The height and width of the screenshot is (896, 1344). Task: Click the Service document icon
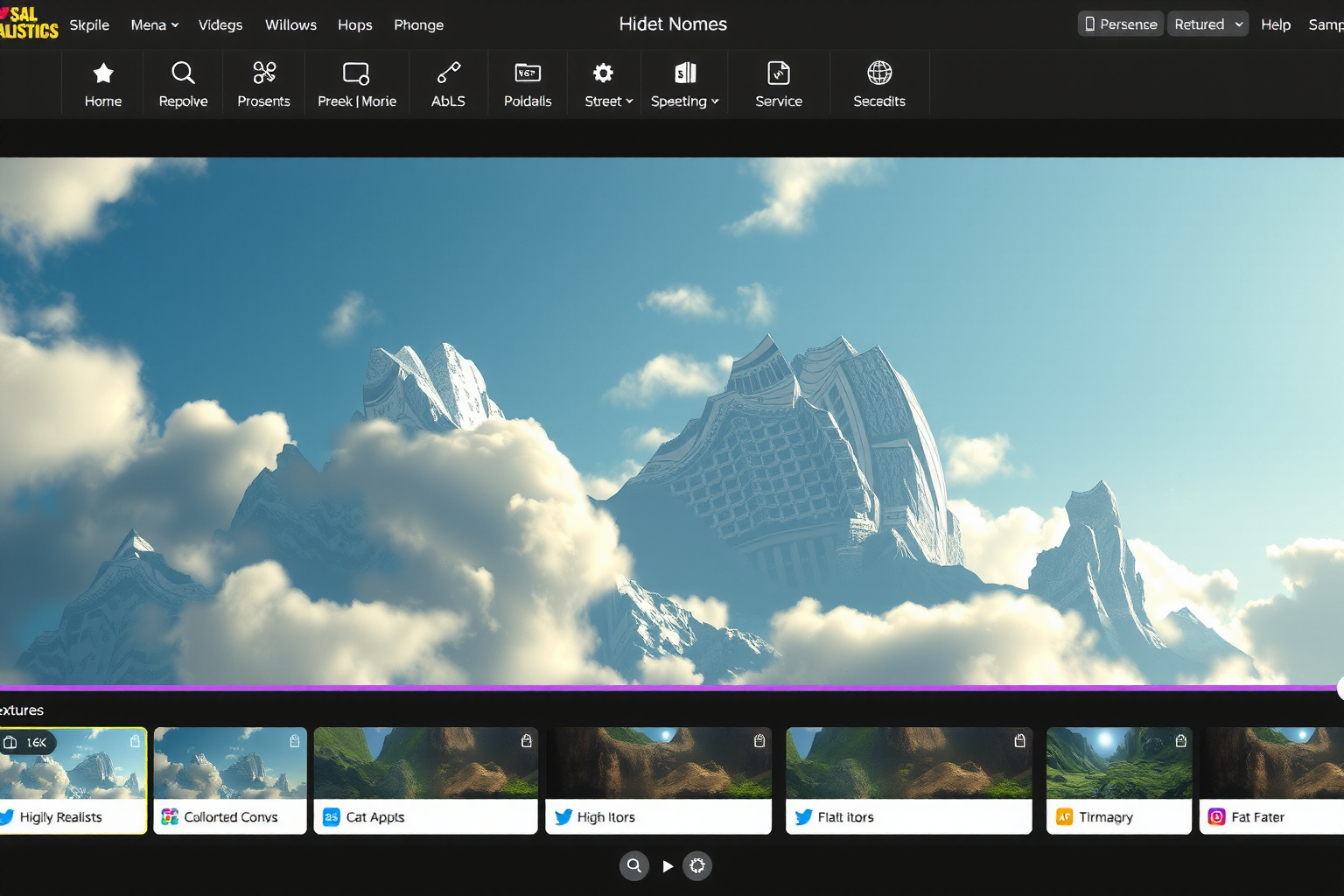click(x=779, y=73)
